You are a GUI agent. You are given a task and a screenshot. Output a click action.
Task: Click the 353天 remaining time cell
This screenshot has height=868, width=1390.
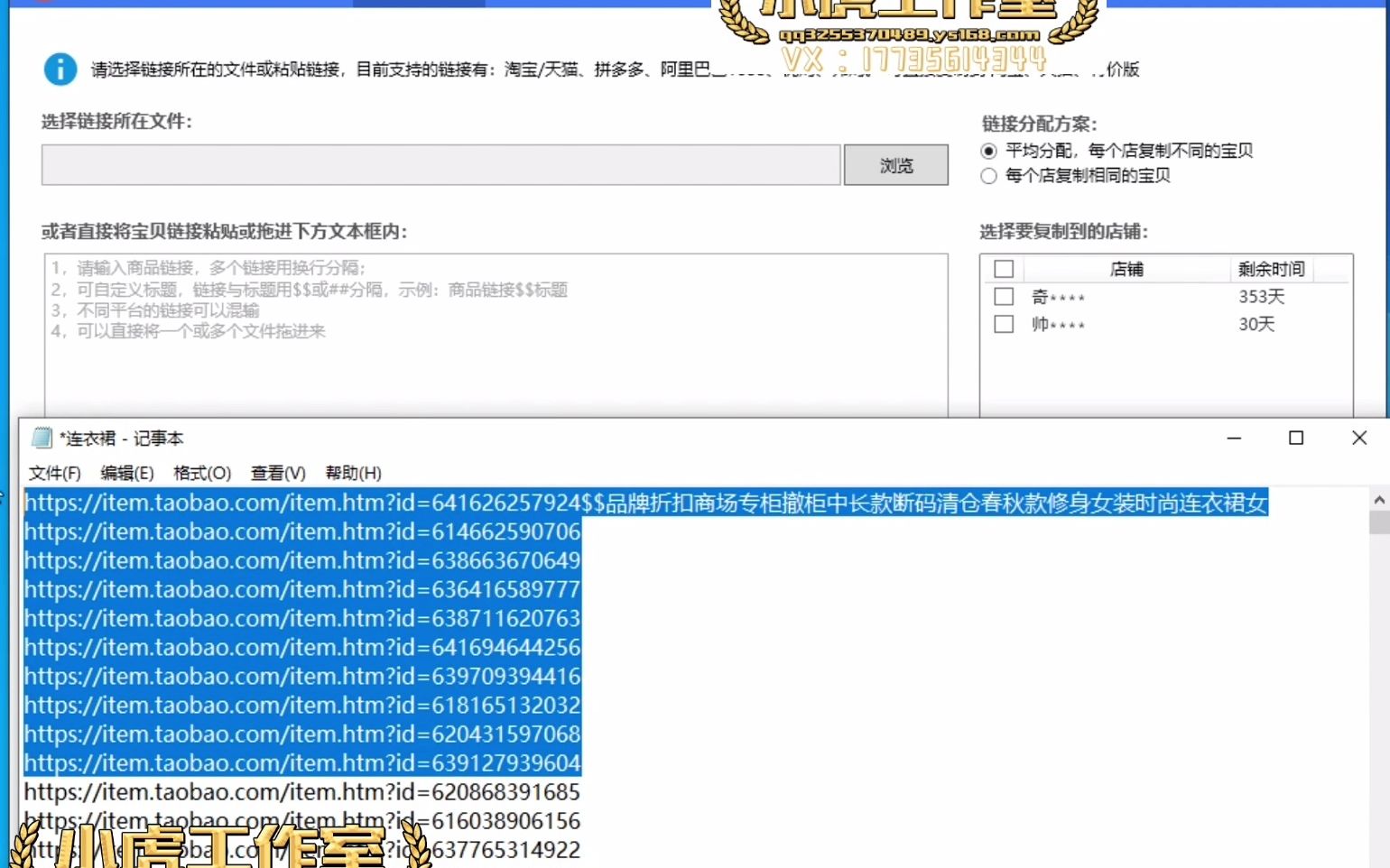click(x=1261, y=297)
